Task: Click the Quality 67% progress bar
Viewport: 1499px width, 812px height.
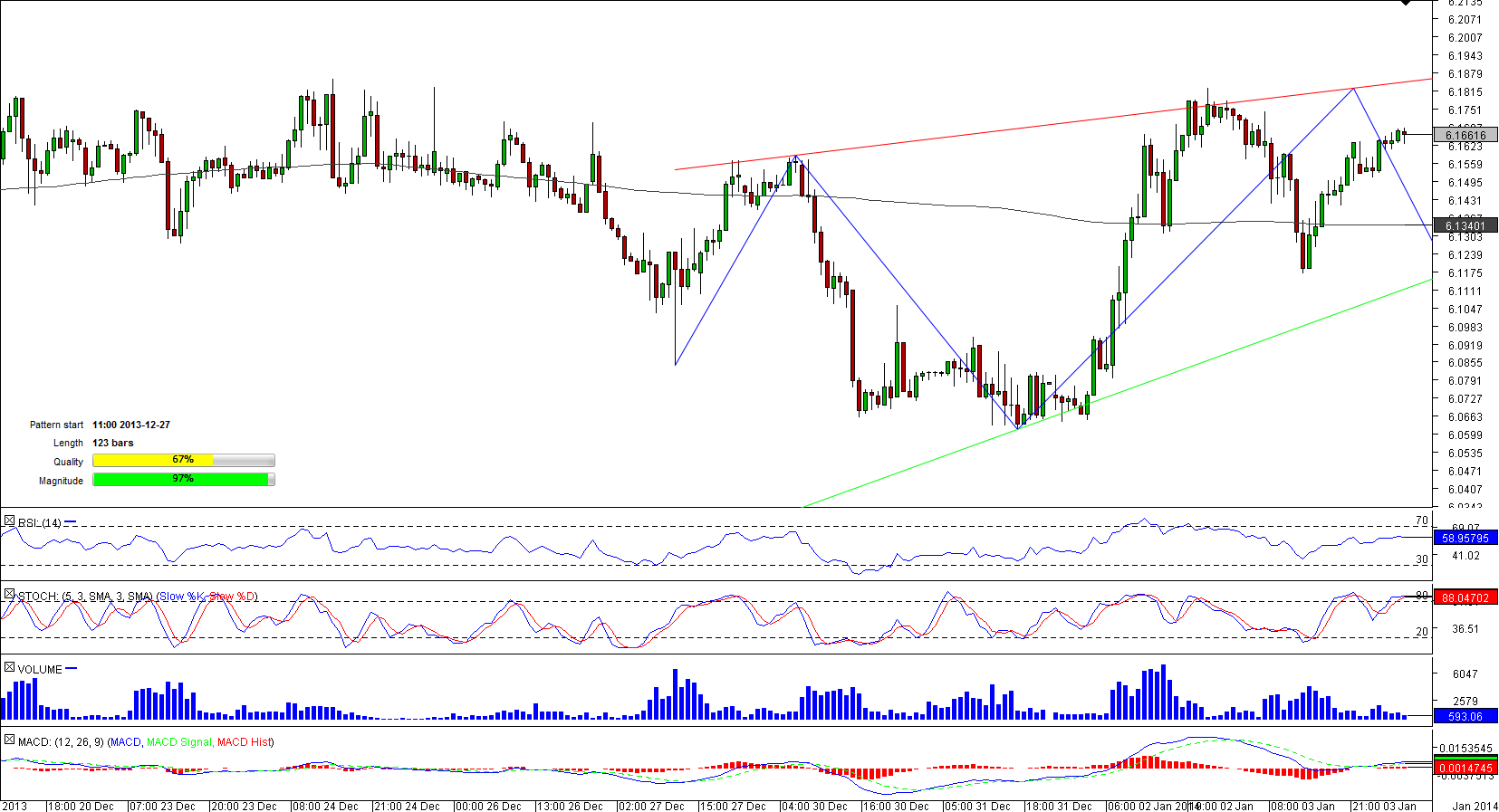Action: [183, 461]
